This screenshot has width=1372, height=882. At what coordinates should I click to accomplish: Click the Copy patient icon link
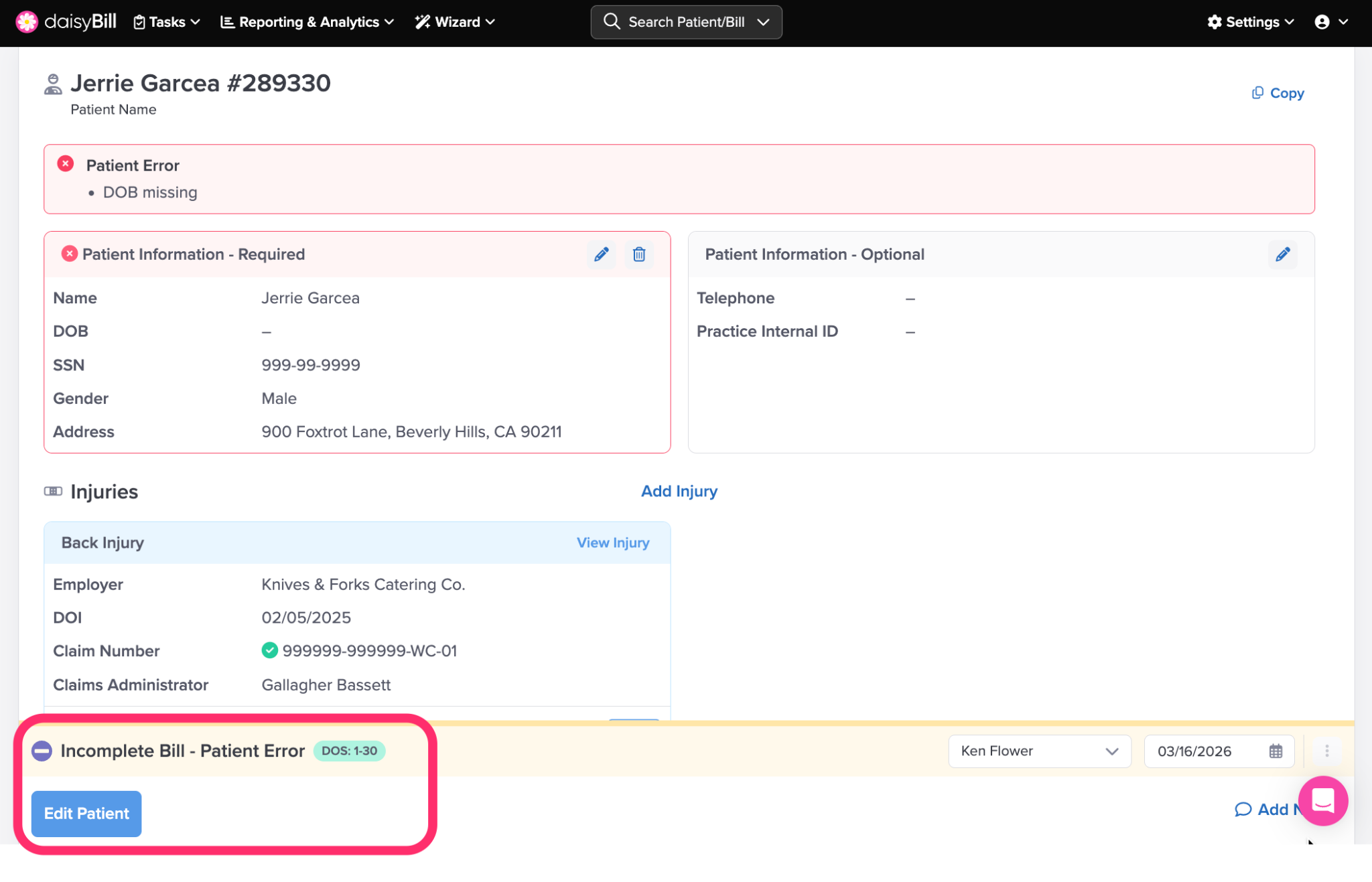[1278, 93]
